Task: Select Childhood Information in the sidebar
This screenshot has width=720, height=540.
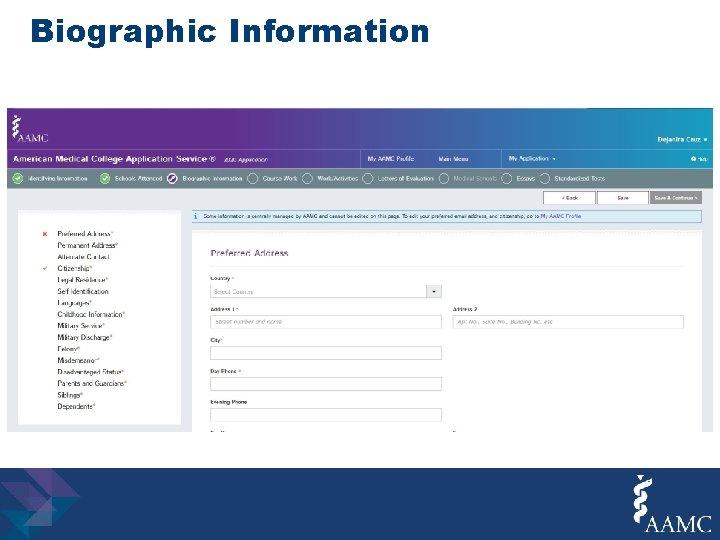Action: click(91, 315)
